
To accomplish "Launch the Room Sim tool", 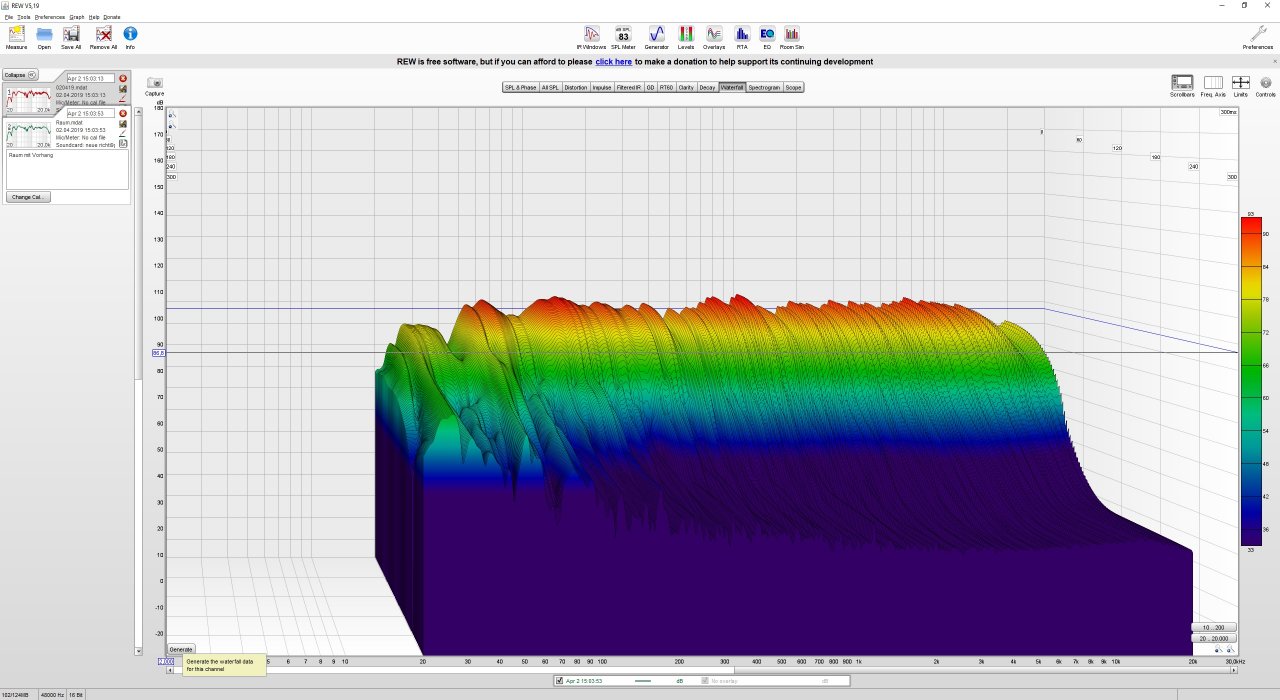I will pos(792,35).
